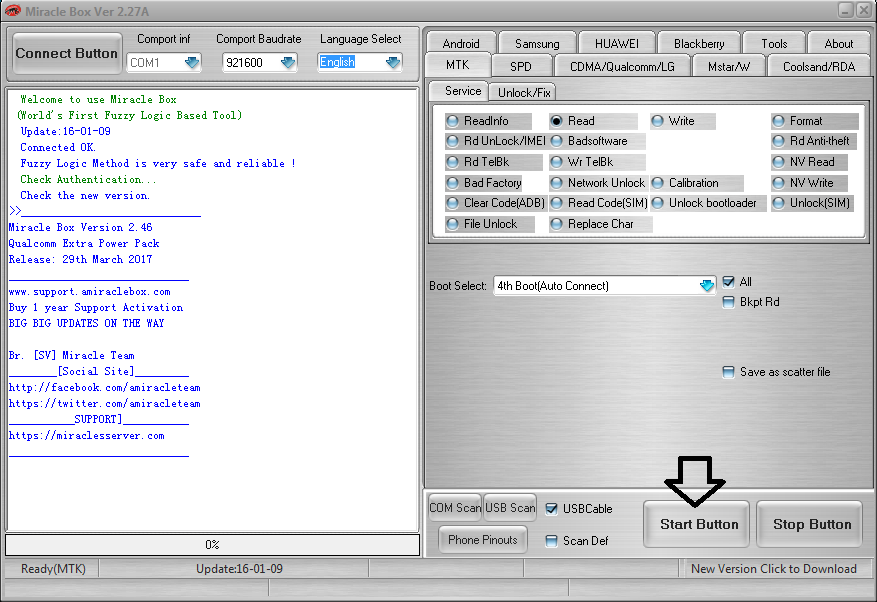Expand the Boot Select dropdown
The image size is (877, 602).
(x=707, y=285)
